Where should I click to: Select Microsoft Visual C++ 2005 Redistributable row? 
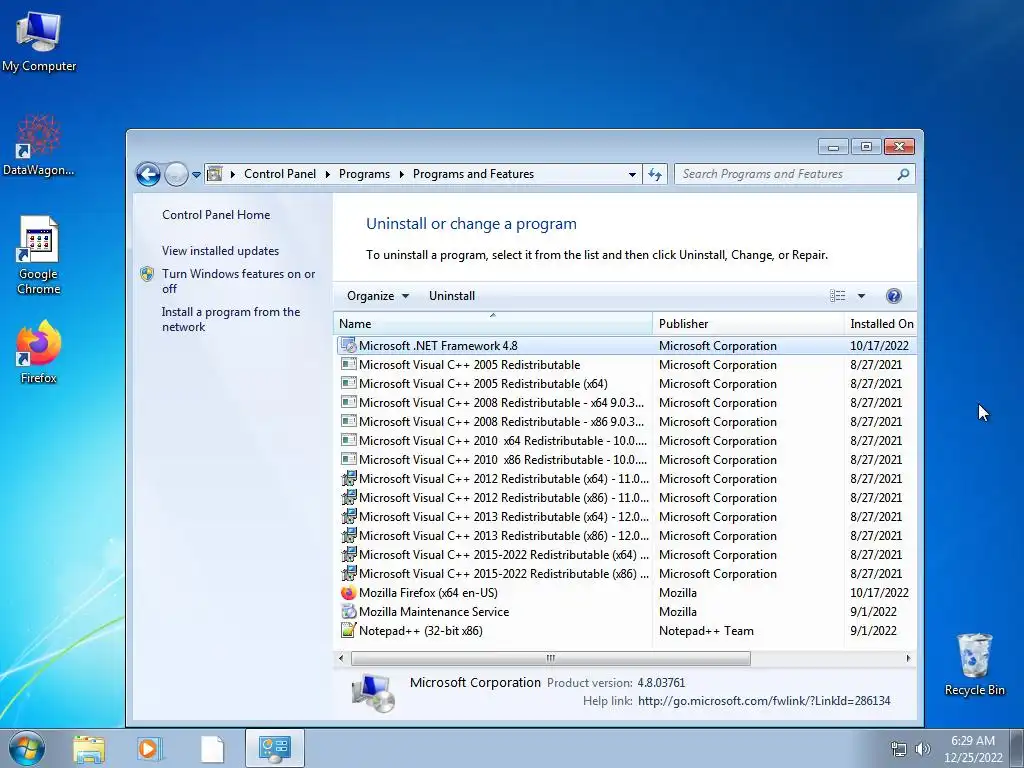(x=625, y=364)
